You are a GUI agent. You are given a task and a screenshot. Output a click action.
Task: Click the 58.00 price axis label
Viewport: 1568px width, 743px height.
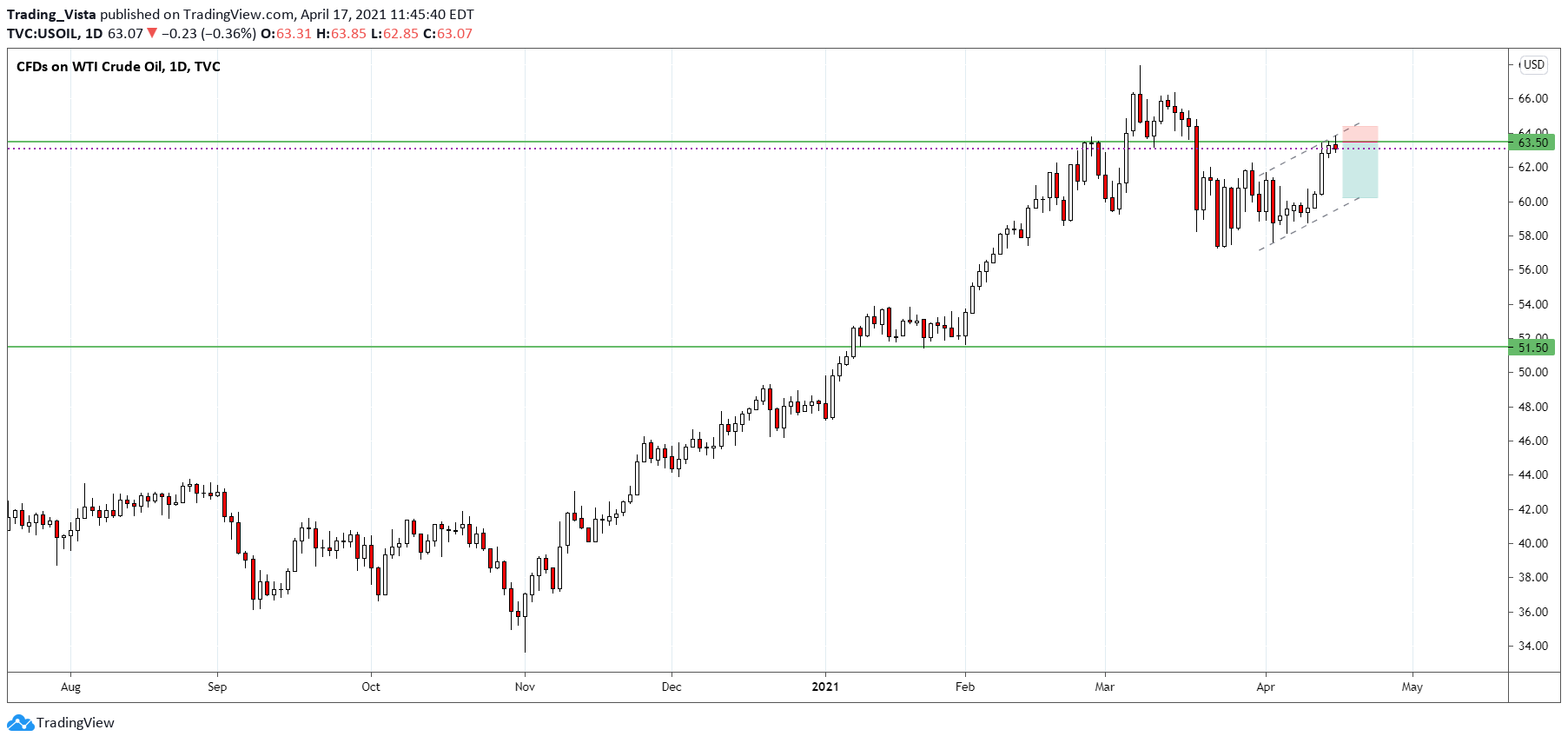(x=1533, y=236)
